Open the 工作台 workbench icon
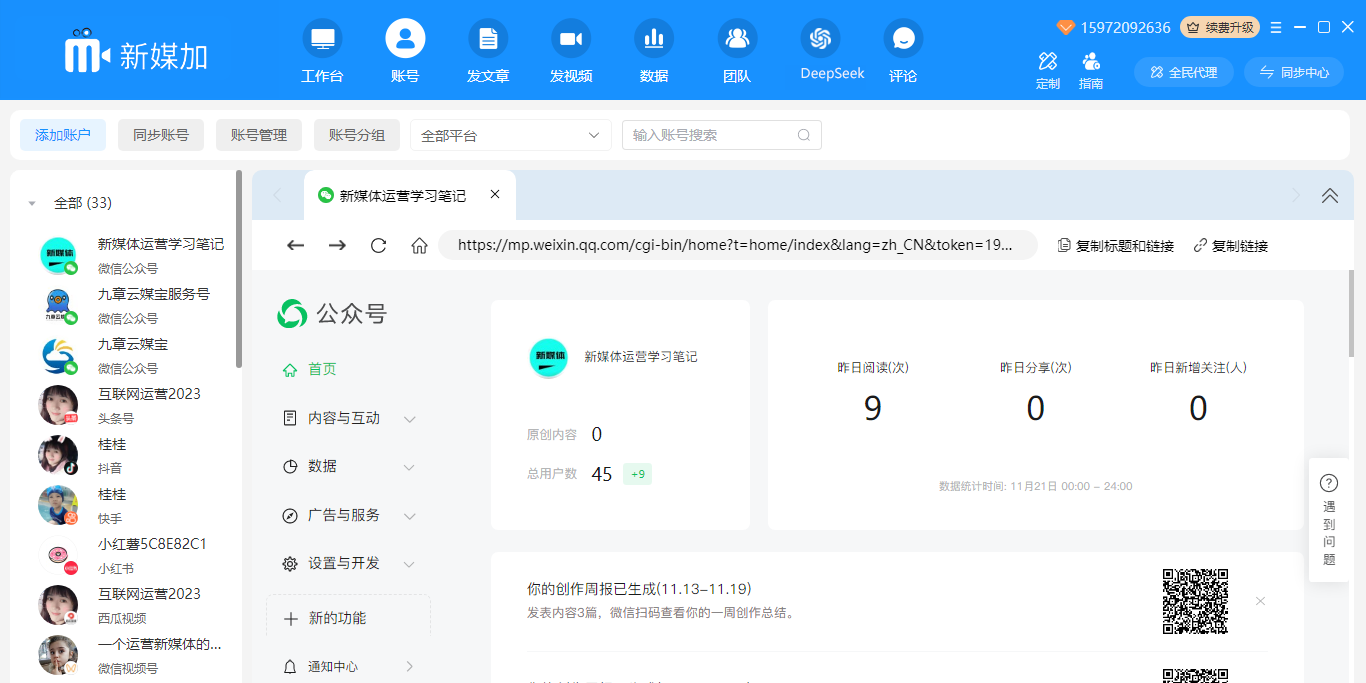Screen dimensions: 1366x683 pyautogui.click(x=322, y=40)
